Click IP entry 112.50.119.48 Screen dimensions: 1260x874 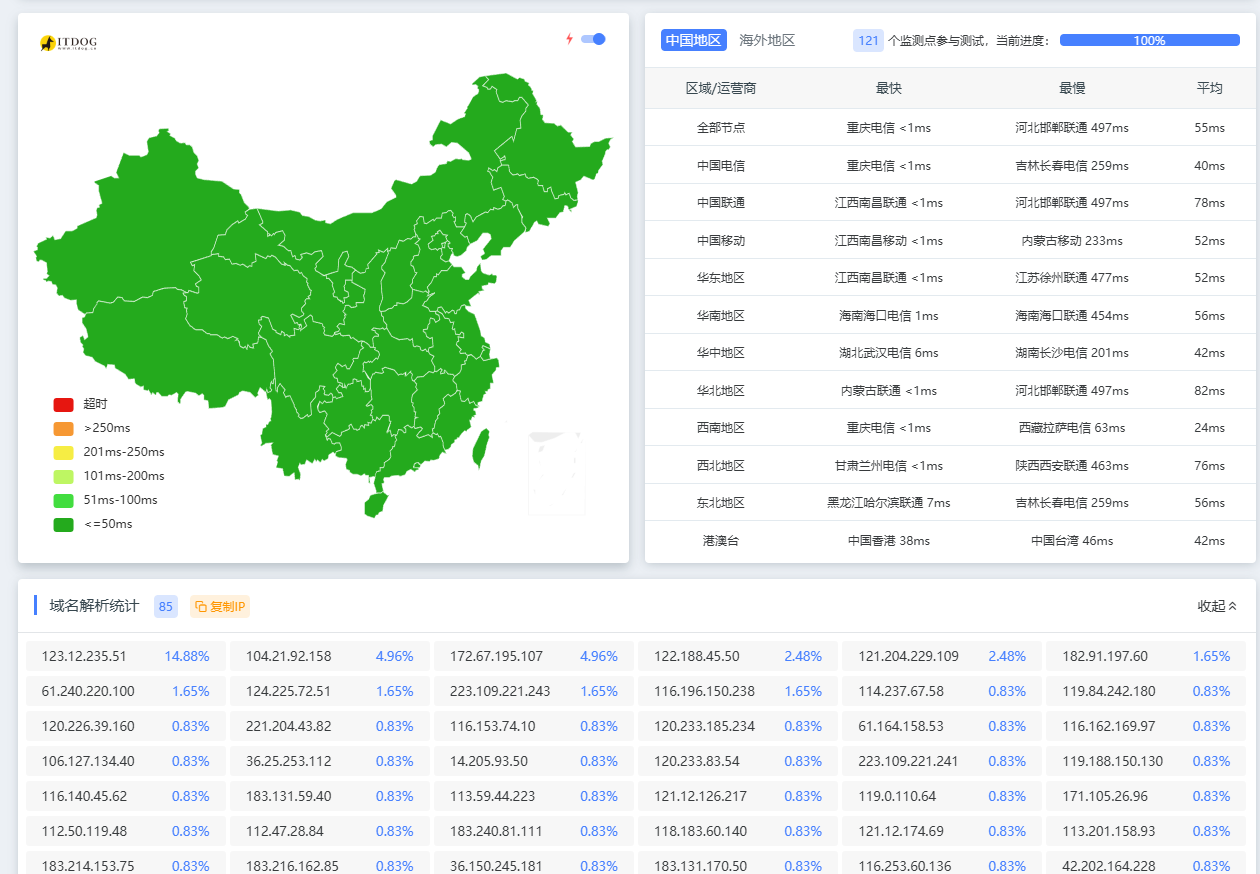[x=84, y=831]
